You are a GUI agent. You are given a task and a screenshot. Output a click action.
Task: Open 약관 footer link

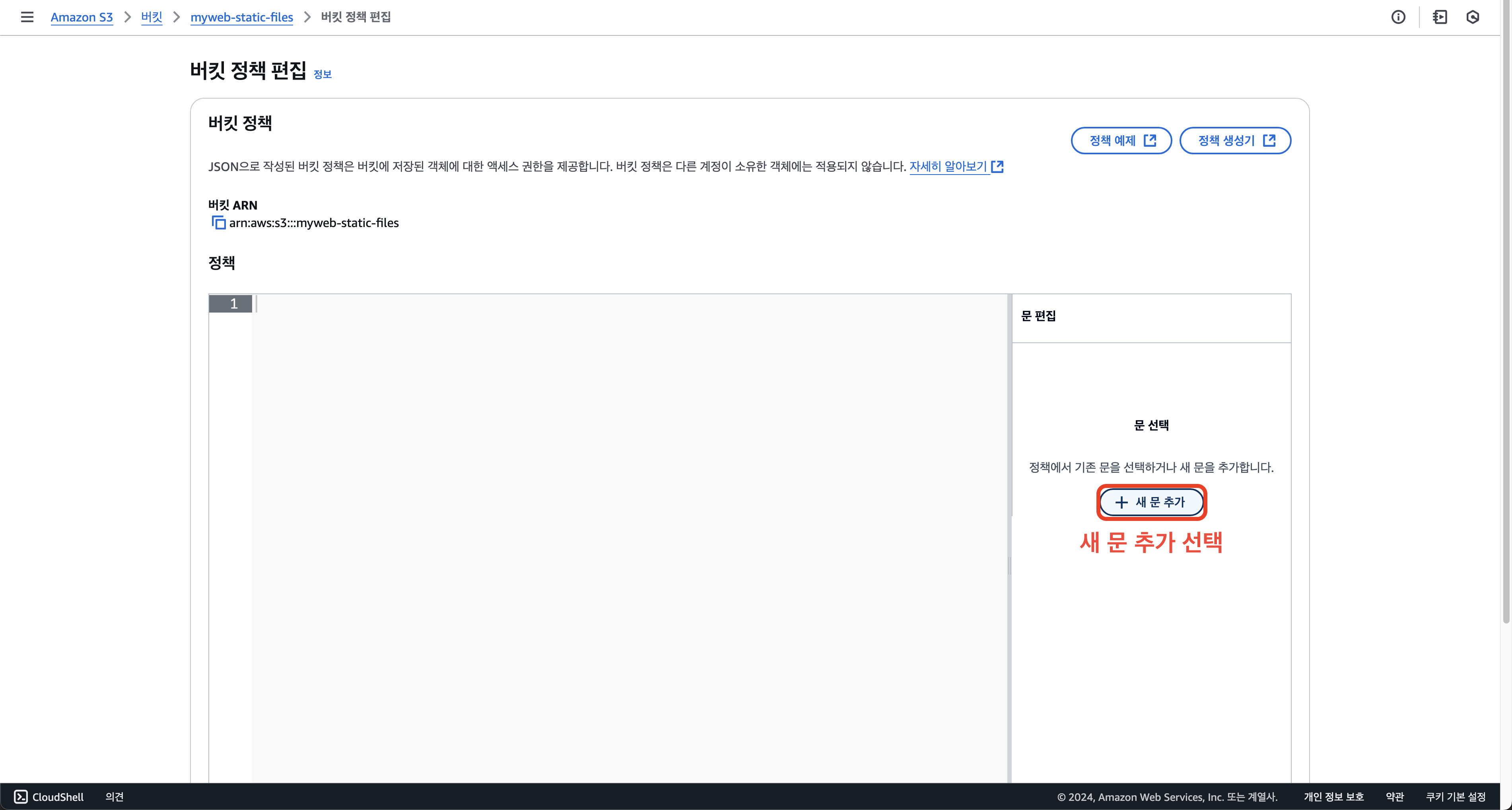tap(1395, 796)
